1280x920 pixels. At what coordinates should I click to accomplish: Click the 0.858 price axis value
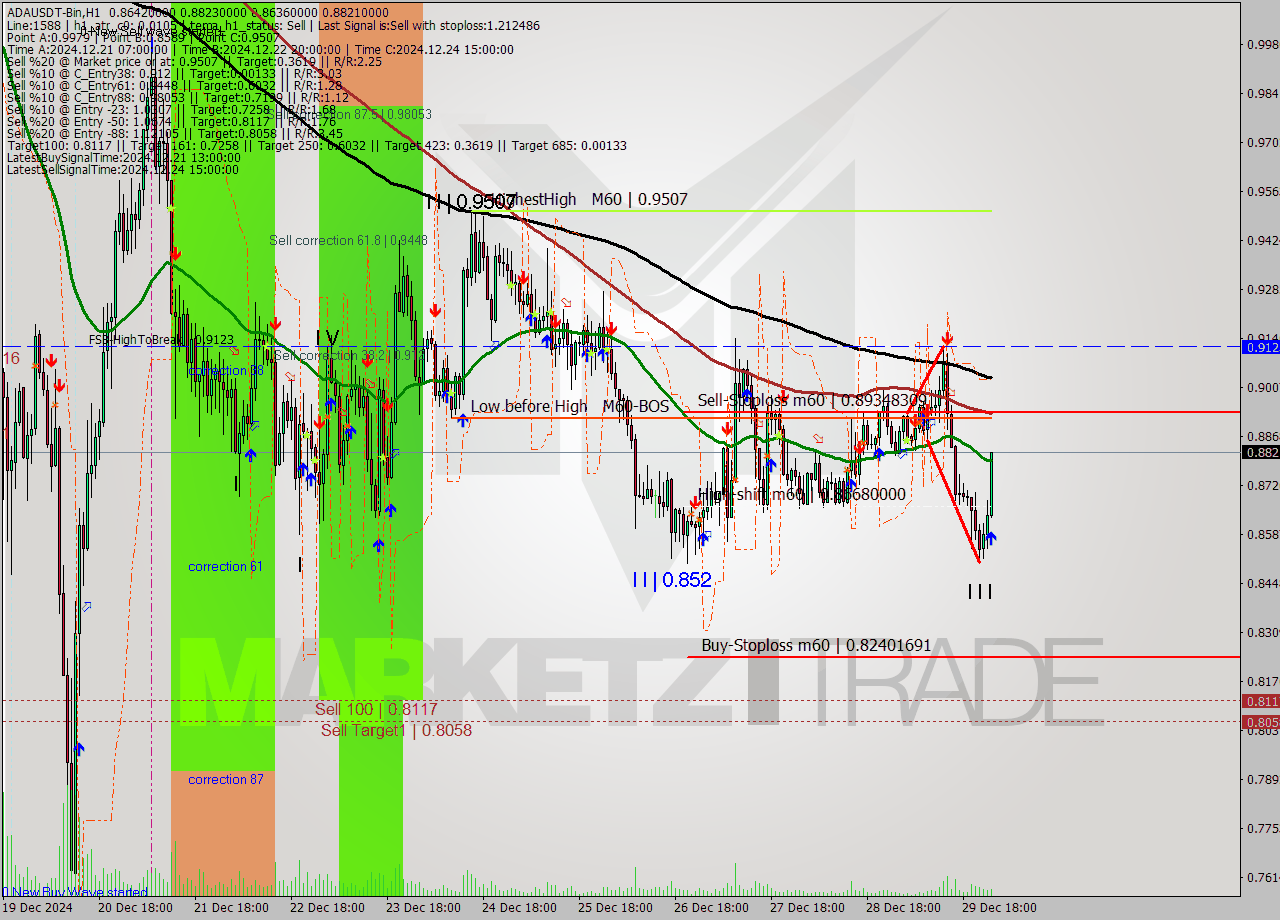coord(1262,534)
